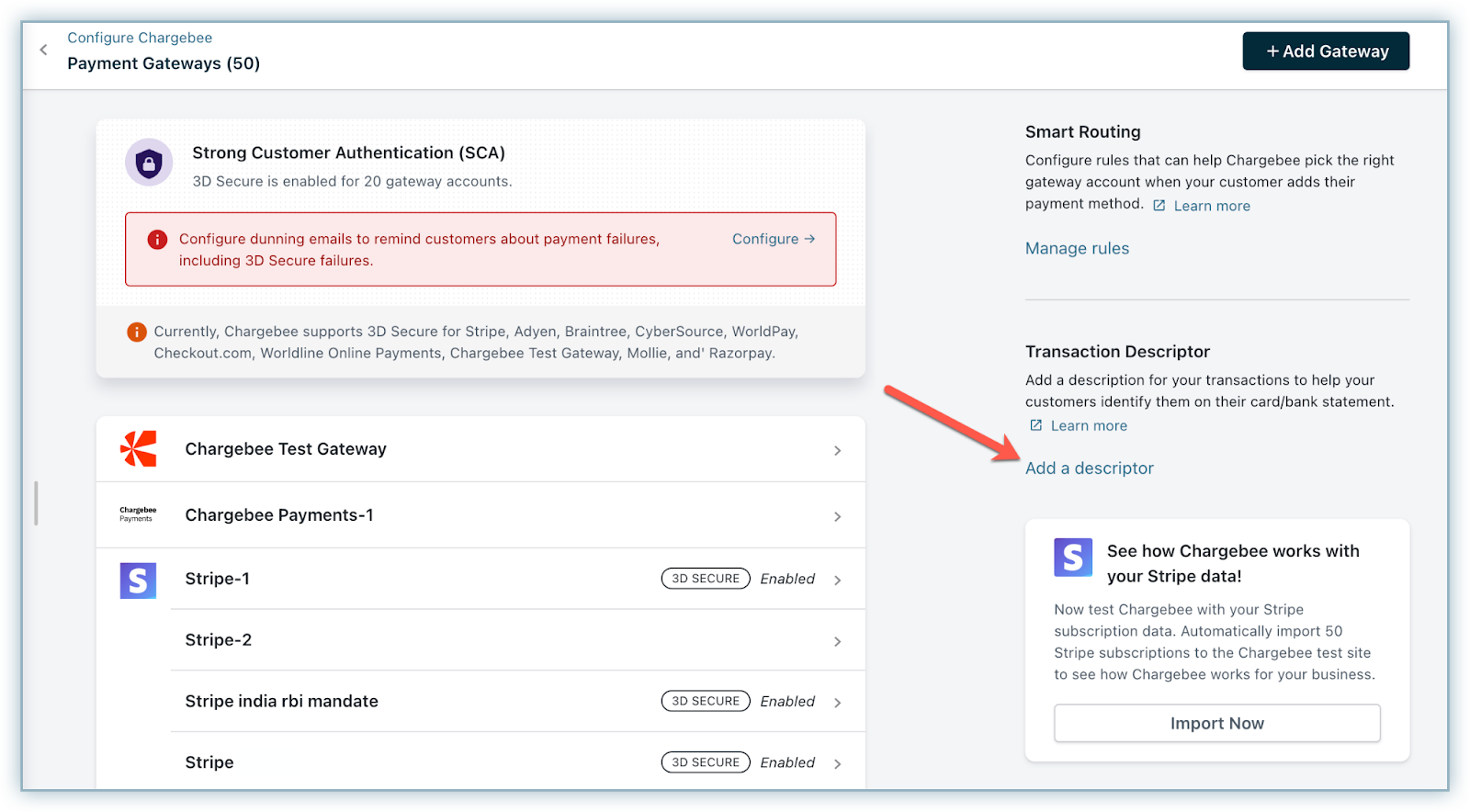Click the orange info icon about 3D Secure support
The width and height of the screenshot is (1470, 812).
pos(137,332)
